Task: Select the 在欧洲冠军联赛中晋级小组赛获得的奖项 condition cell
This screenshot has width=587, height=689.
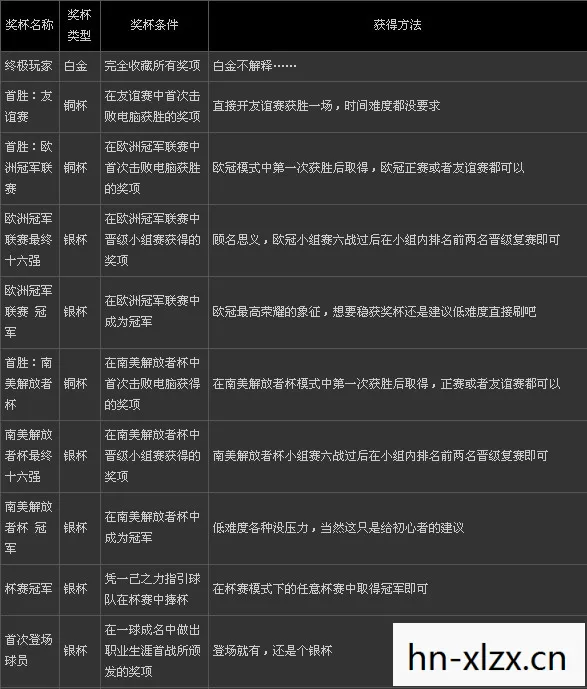Action: click(154, 240)
